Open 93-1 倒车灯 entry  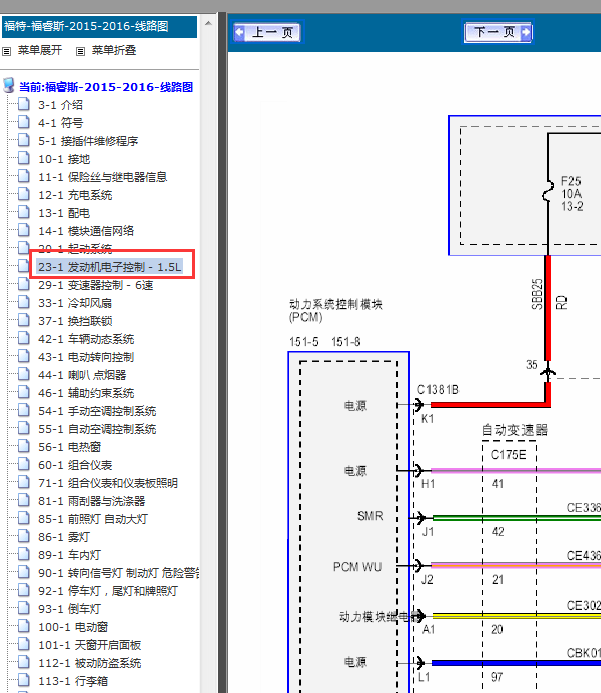[69, 609]
